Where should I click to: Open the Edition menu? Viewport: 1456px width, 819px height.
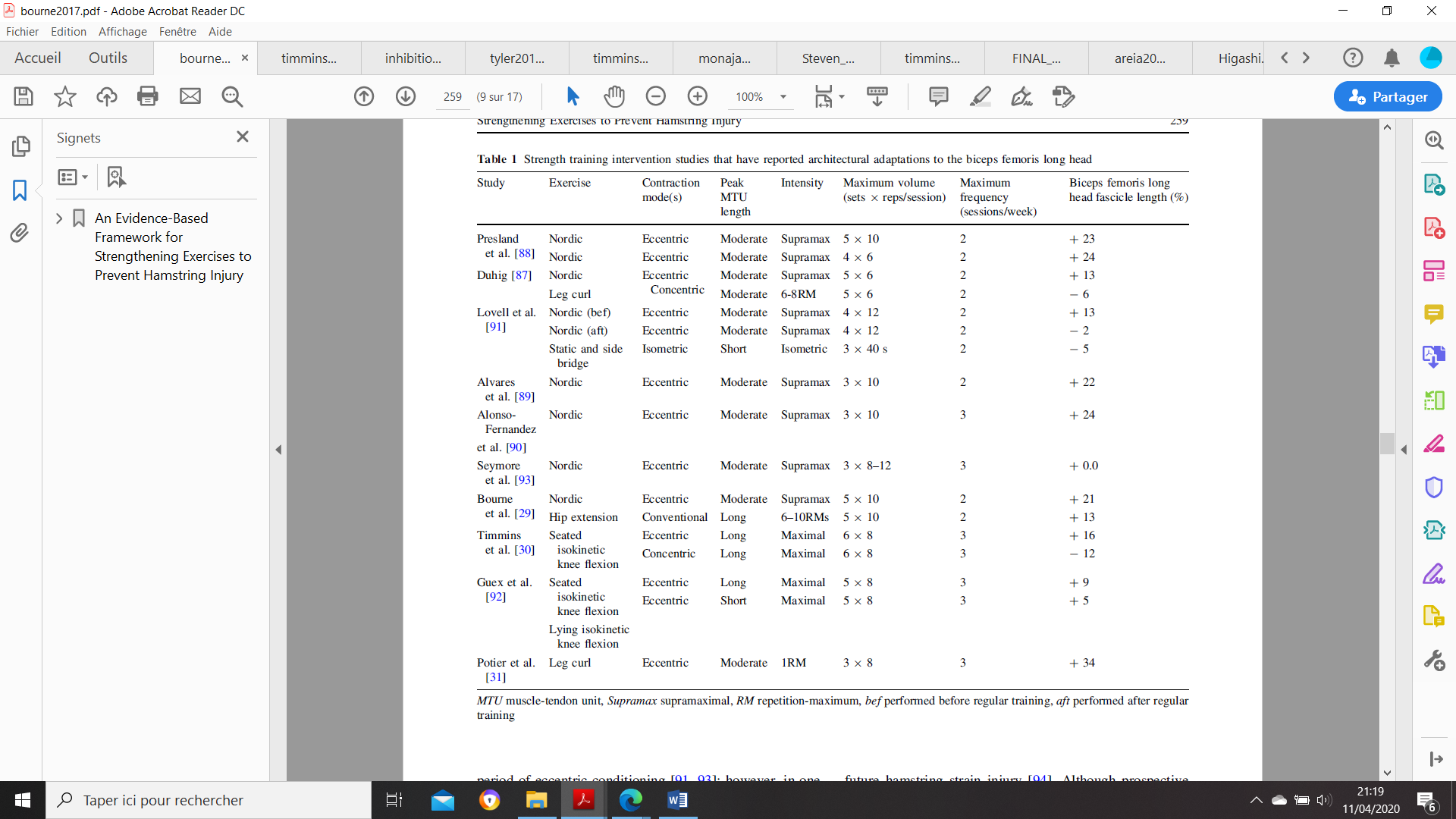pos(68,31)
